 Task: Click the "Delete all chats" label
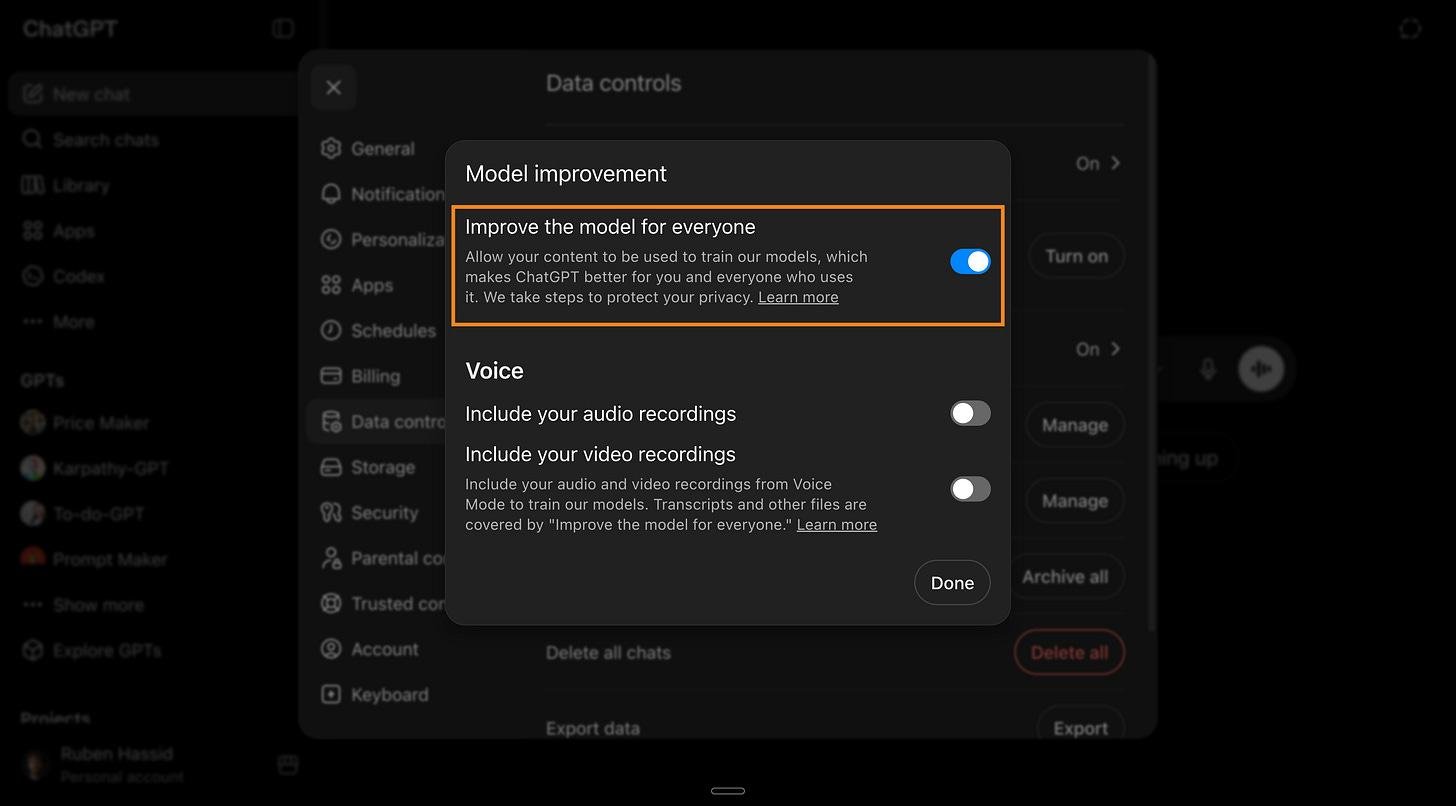pos(608,653)
